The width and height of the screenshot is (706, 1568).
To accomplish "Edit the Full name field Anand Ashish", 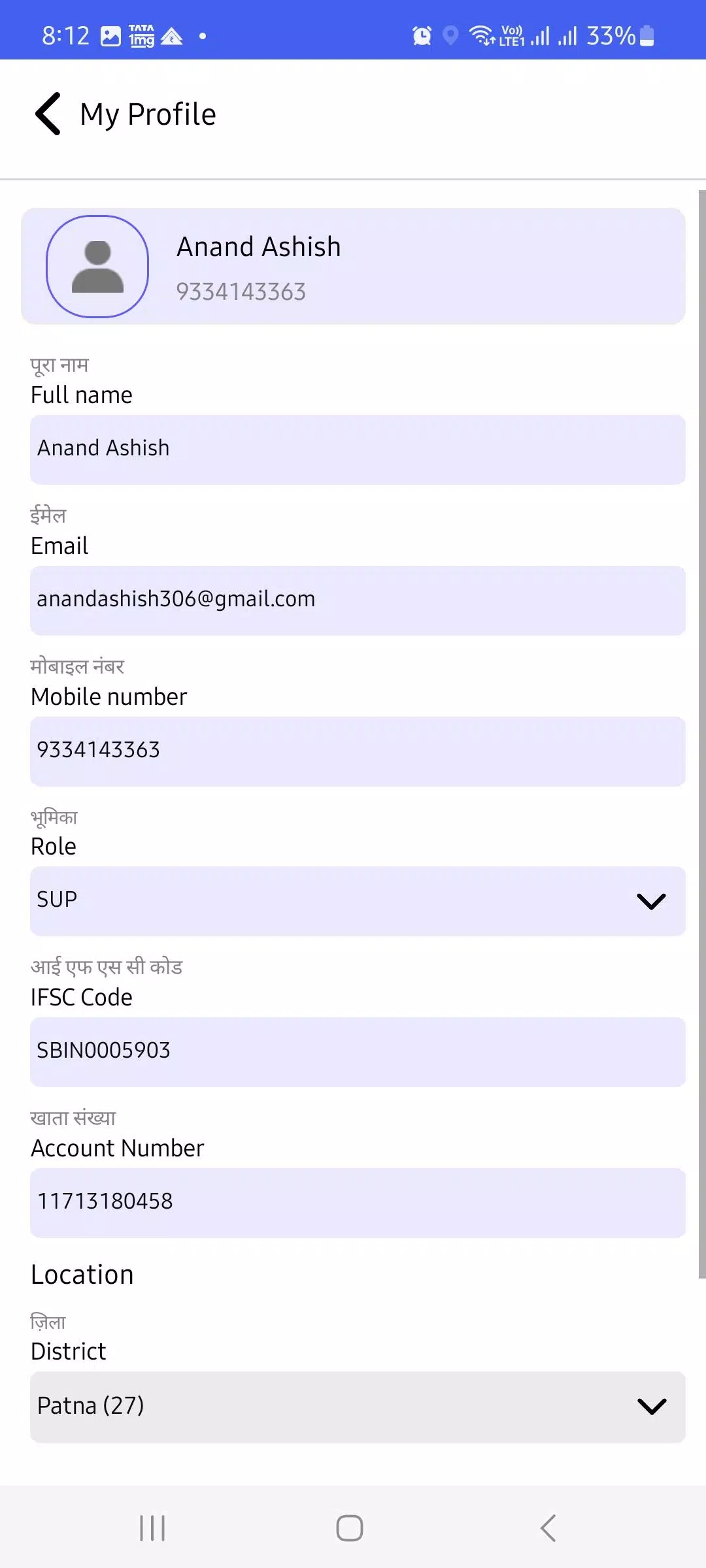I will [358, 449].
